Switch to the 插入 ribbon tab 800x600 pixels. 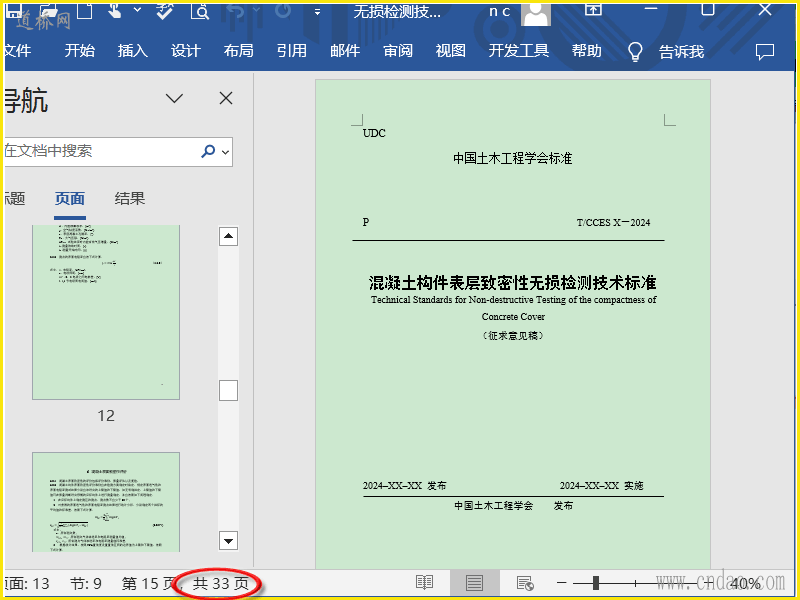click(x=133, y=51)
